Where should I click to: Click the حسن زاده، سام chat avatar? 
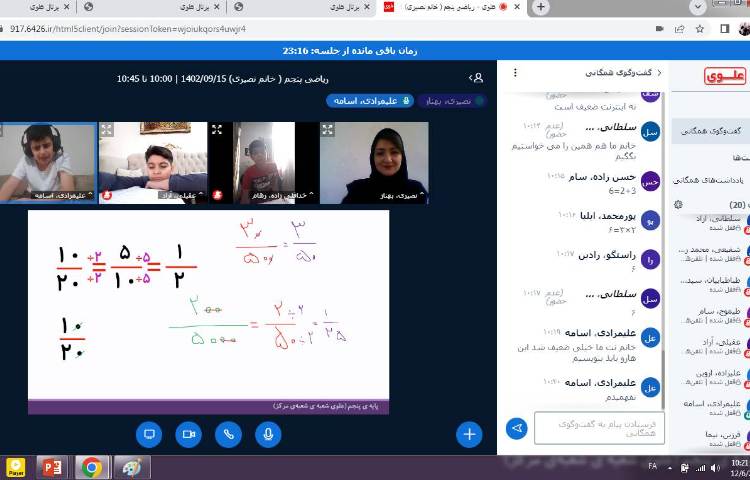(x=650, y=181)
